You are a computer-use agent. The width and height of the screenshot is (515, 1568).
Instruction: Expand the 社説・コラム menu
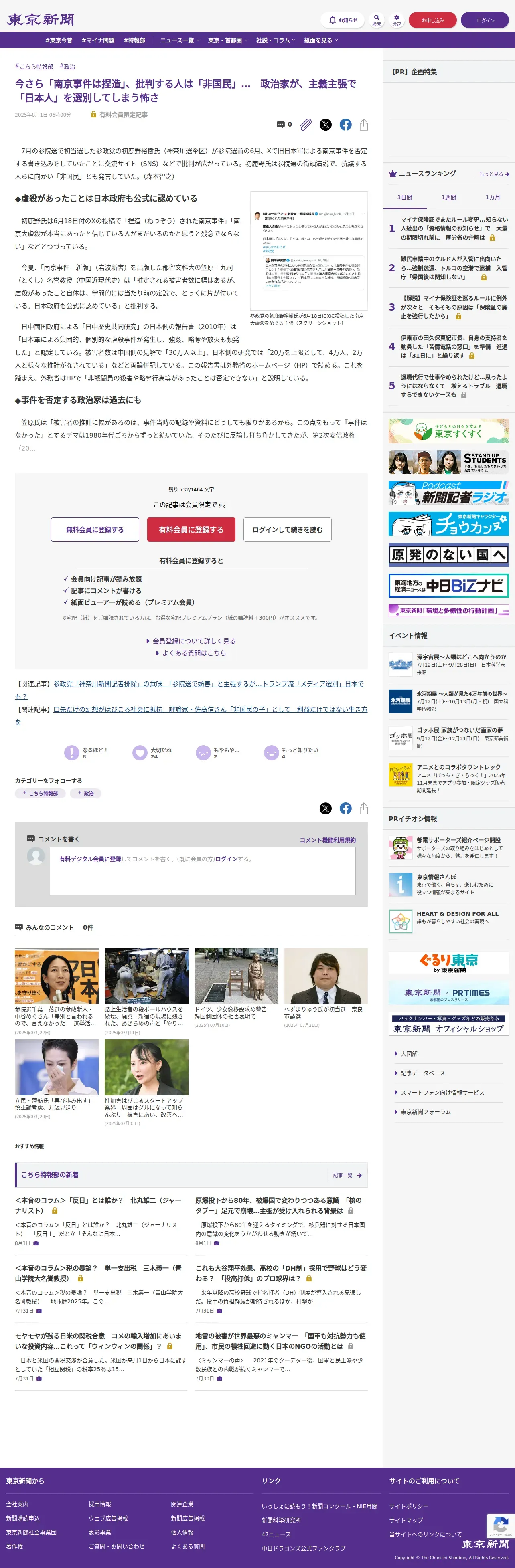pos(276,40)
